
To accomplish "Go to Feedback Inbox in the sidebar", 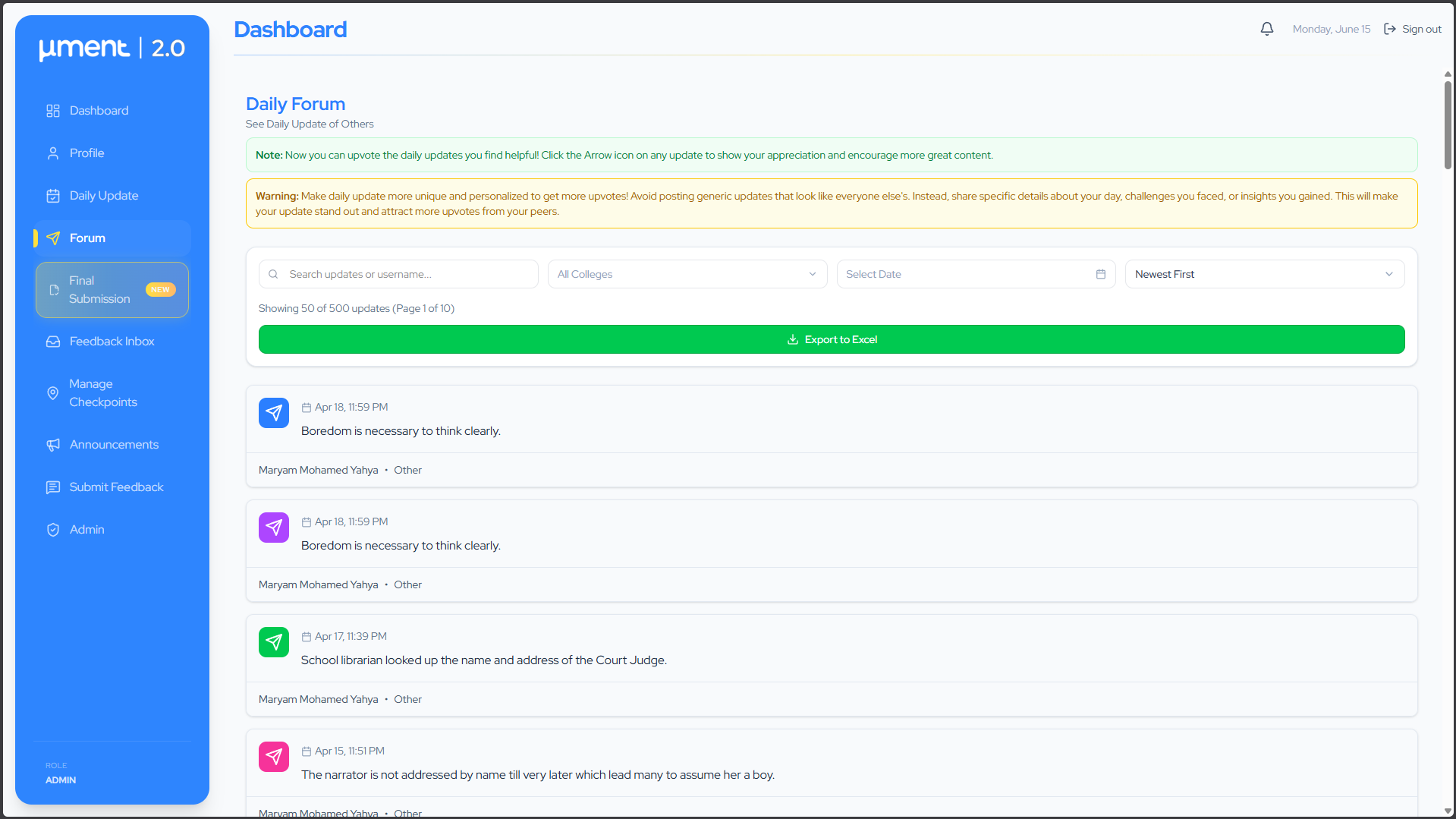I will point(112,342).
